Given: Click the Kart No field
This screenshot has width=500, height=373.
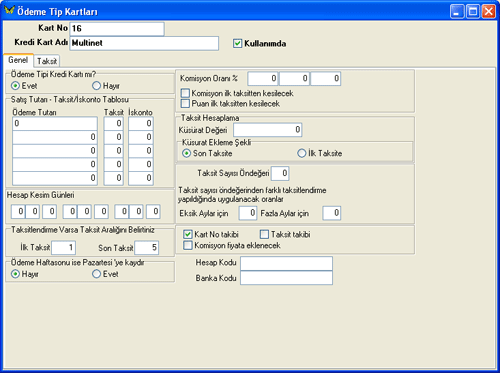Looking at the screenshot, I should coord(117,29).
